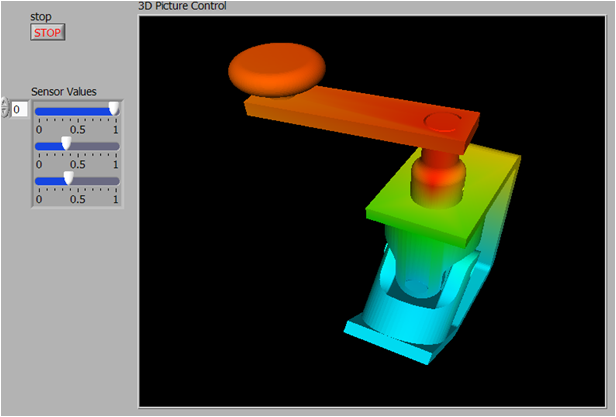Click the 3D Picture Control label
The image size is (616, 417).
pos(182,6)
